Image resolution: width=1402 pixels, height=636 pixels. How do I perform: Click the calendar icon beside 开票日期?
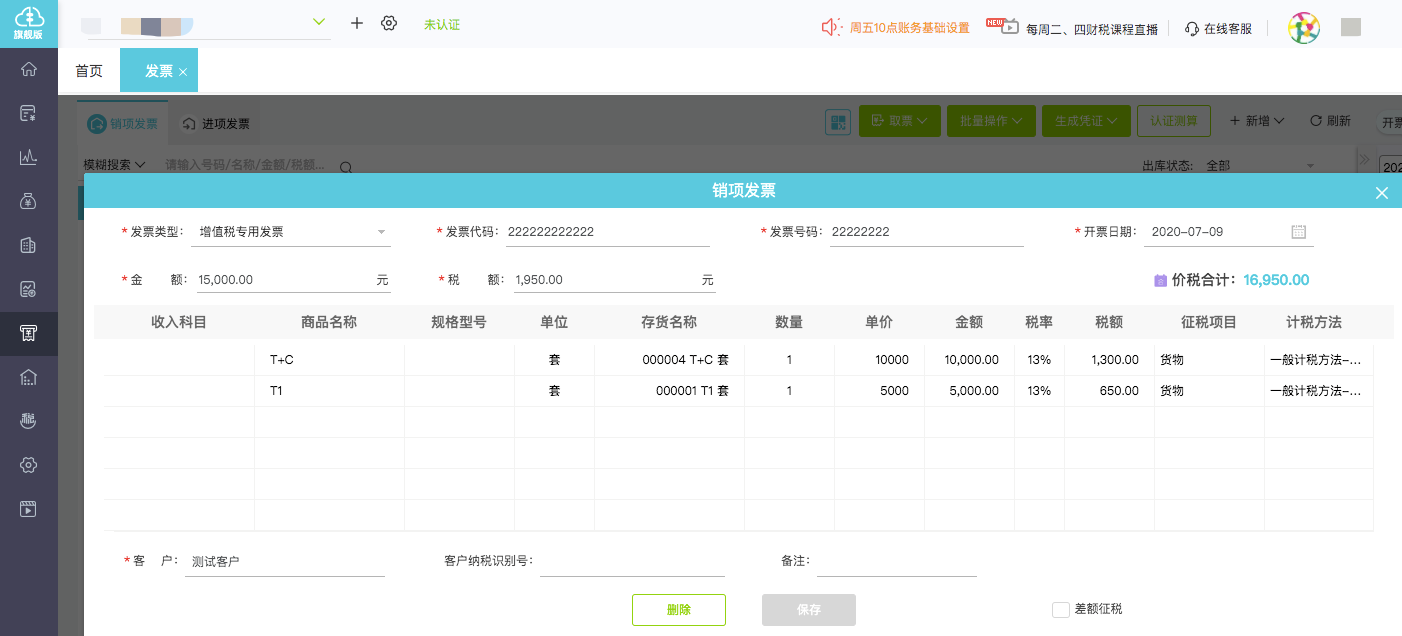tap(1298, 232)
